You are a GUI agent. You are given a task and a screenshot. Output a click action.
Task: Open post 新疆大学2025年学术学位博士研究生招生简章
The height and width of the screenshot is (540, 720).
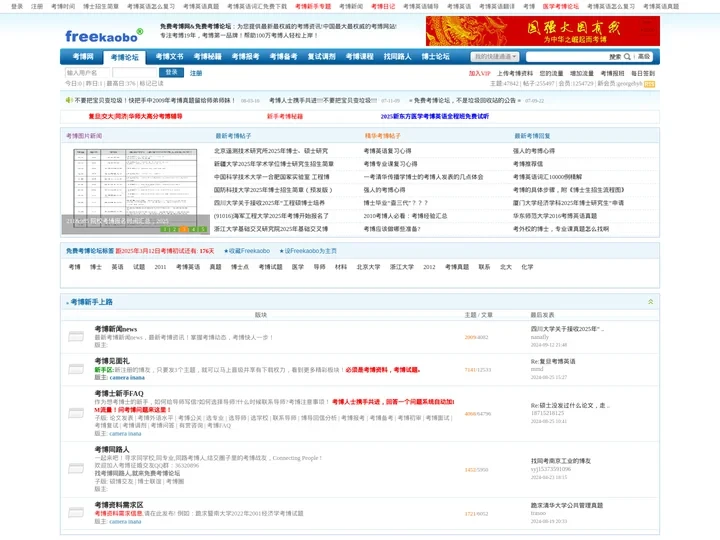274,164
